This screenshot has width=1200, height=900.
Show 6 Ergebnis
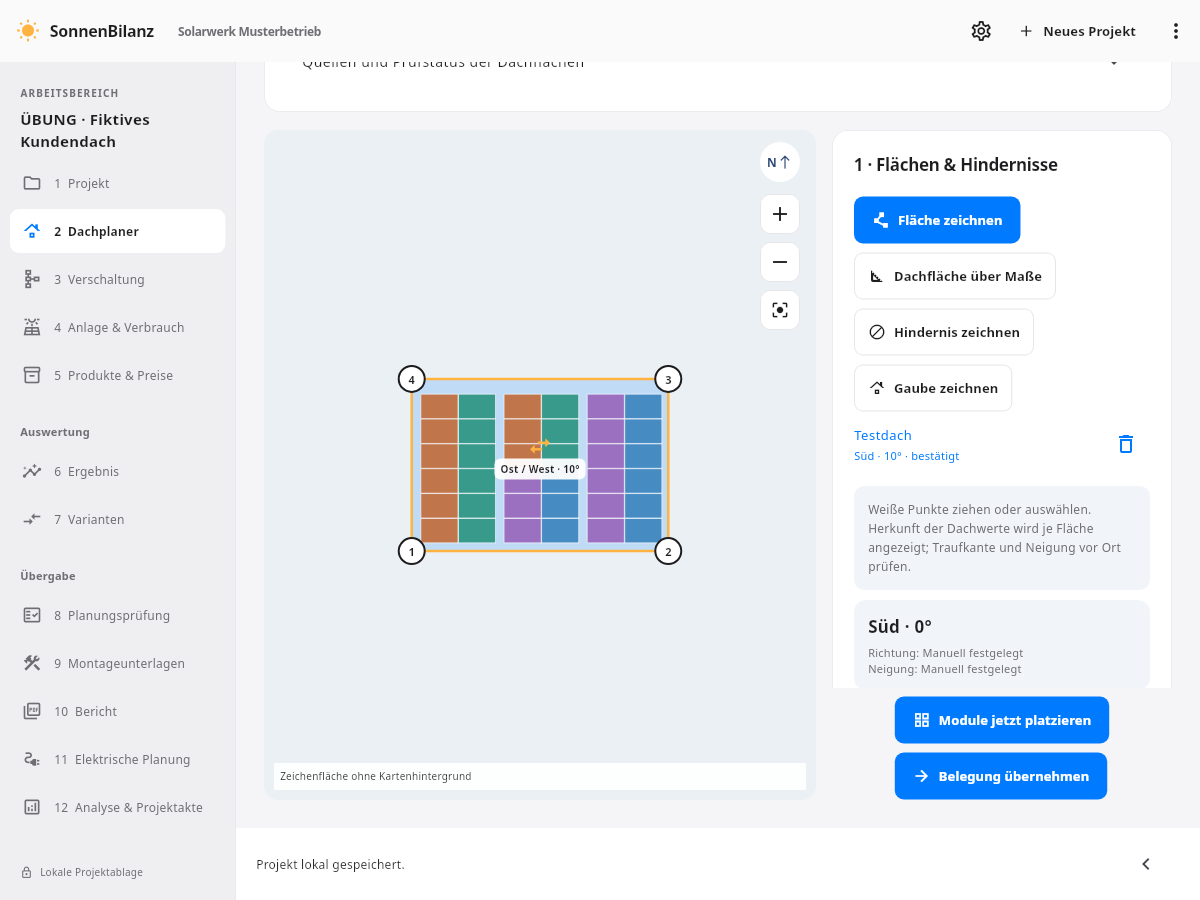(118, 471)
